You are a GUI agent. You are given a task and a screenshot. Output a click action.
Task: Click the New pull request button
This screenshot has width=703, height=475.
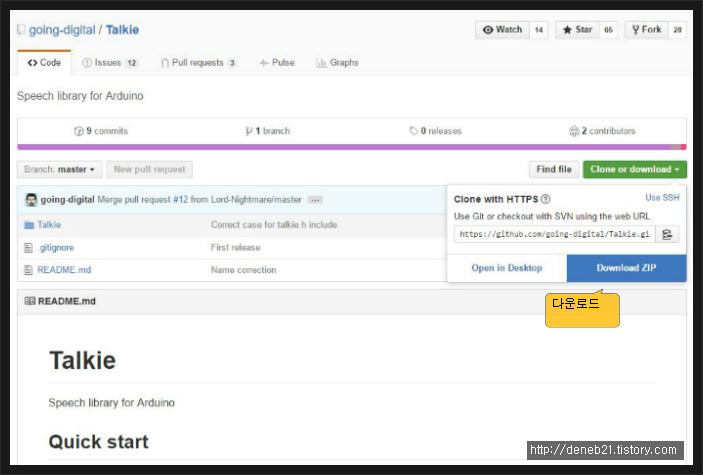150,170
